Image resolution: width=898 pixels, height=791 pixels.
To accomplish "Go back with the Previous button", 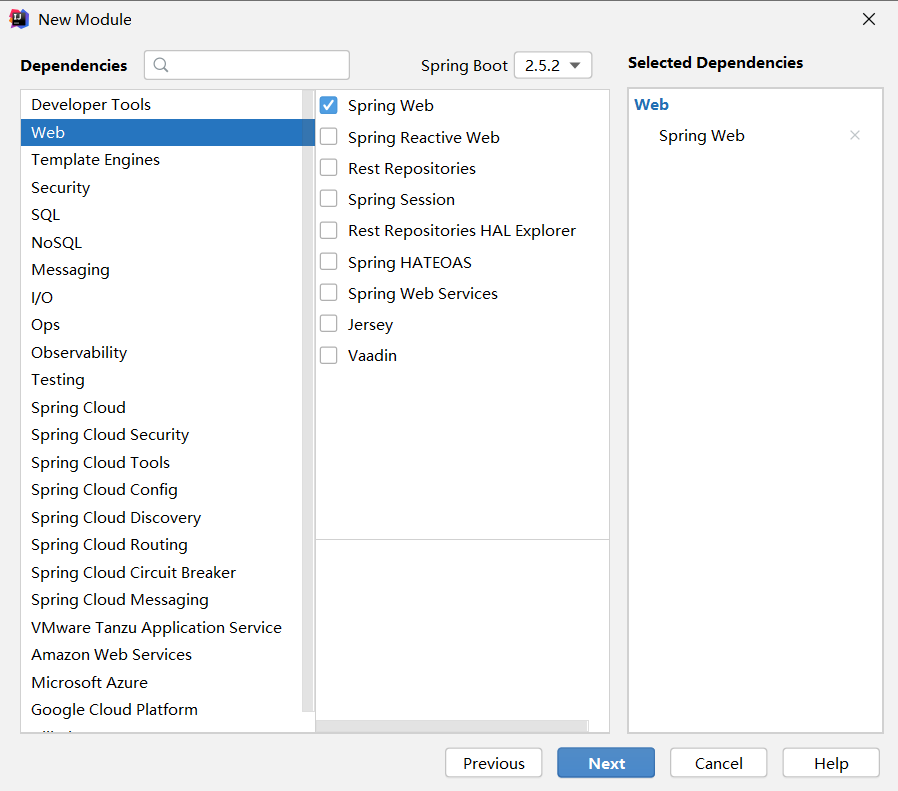I will [494, 763].
